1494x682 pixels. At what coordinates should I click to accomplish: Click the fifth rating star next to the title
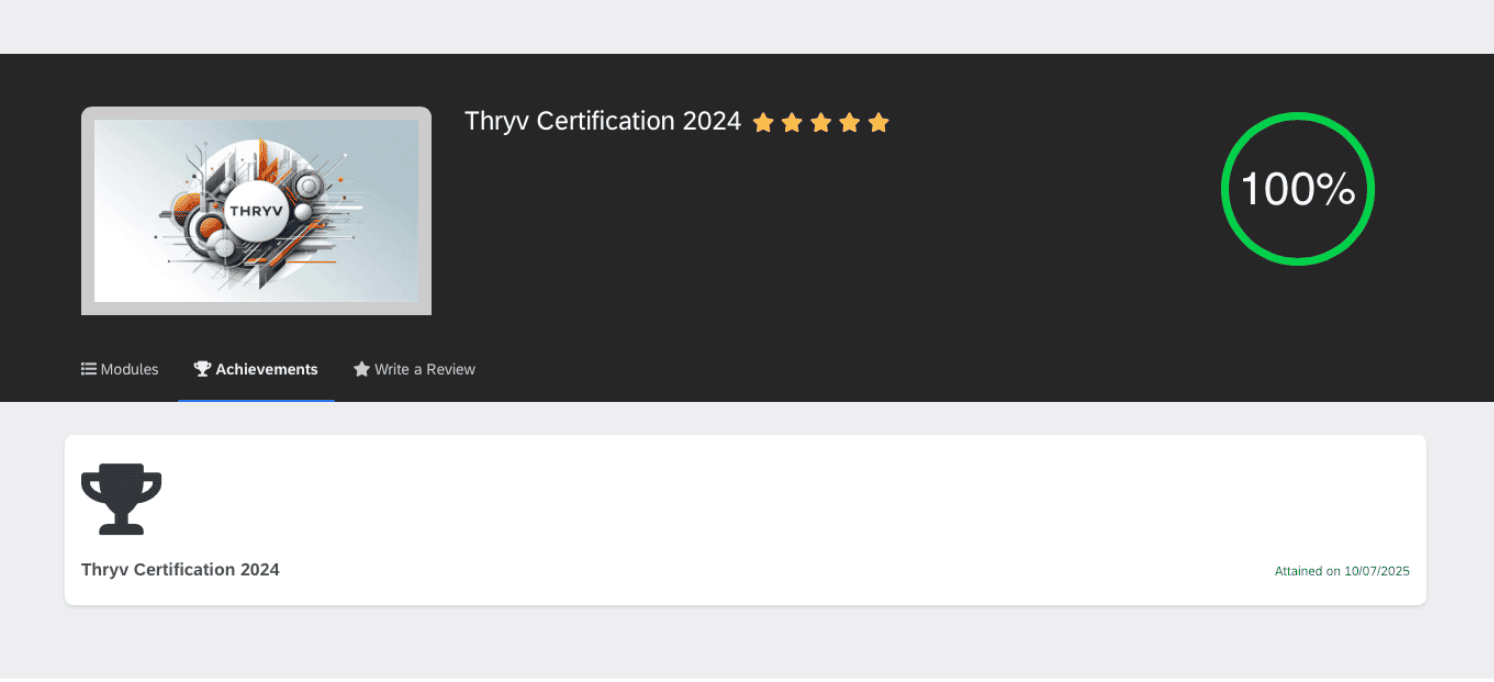pyautogui.click(x=879, y=123)
